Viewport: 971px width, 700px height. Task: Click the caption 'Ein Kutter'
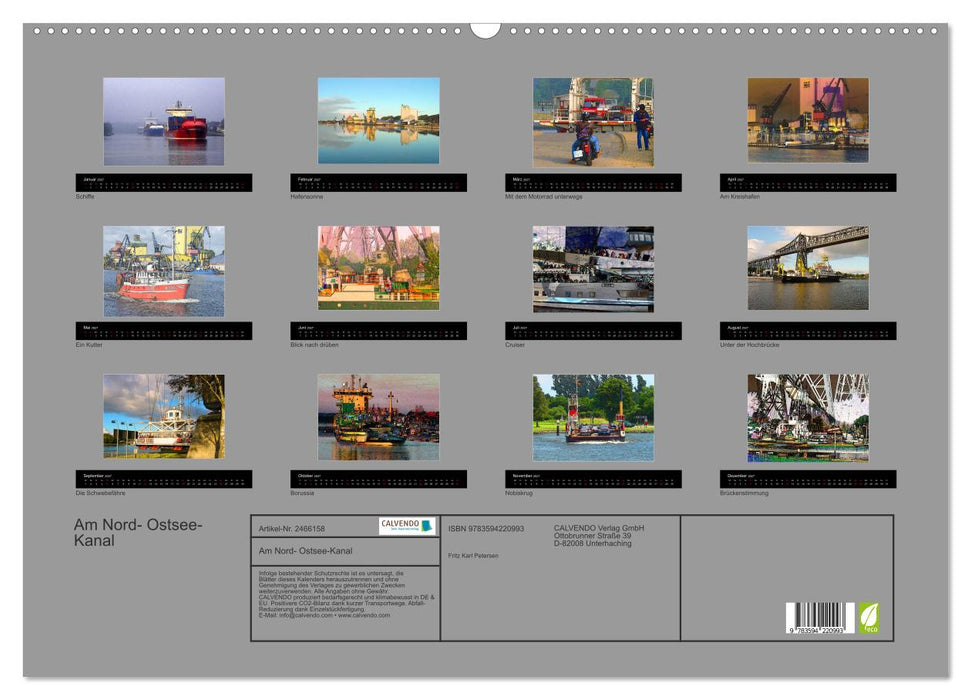(89, 345)
